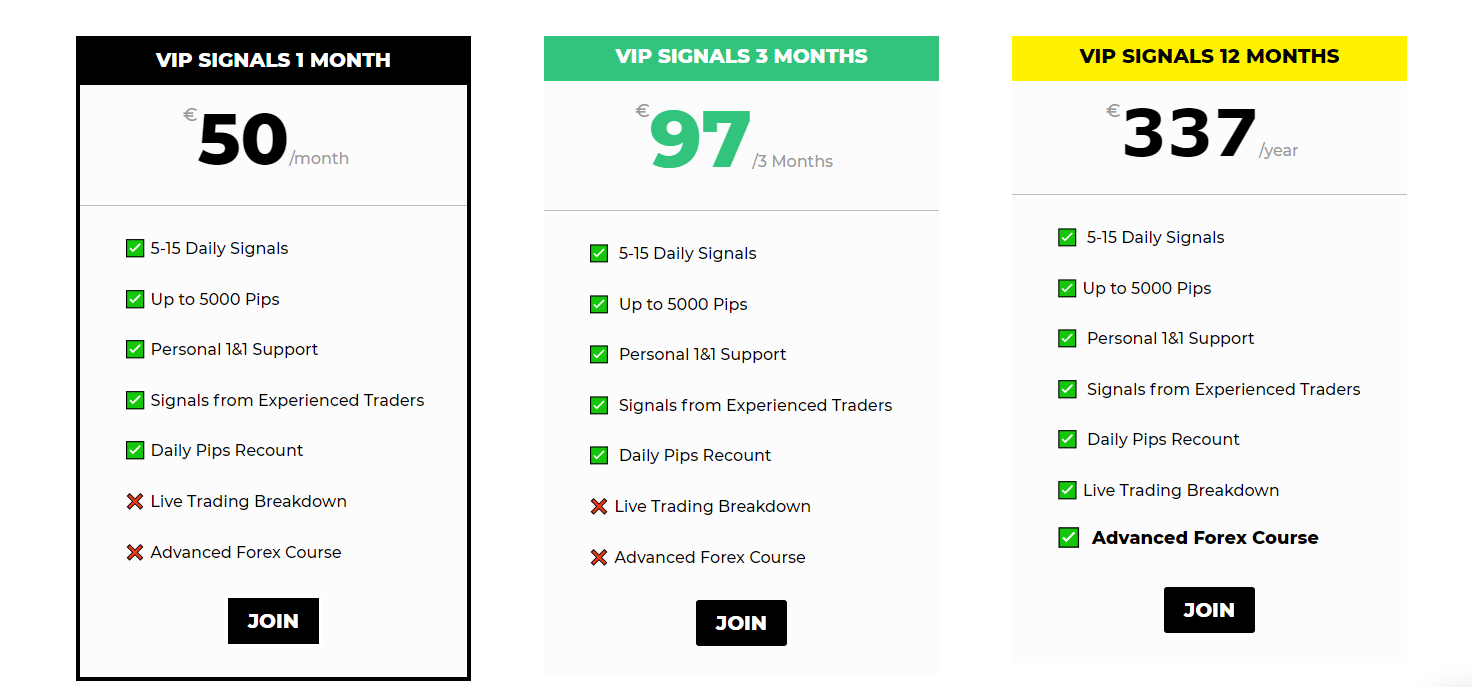Screen dimensions: 1472x687
Task: Click red X beside Live Trading Breakdown, 3 Months
Action: pos(599,507)
